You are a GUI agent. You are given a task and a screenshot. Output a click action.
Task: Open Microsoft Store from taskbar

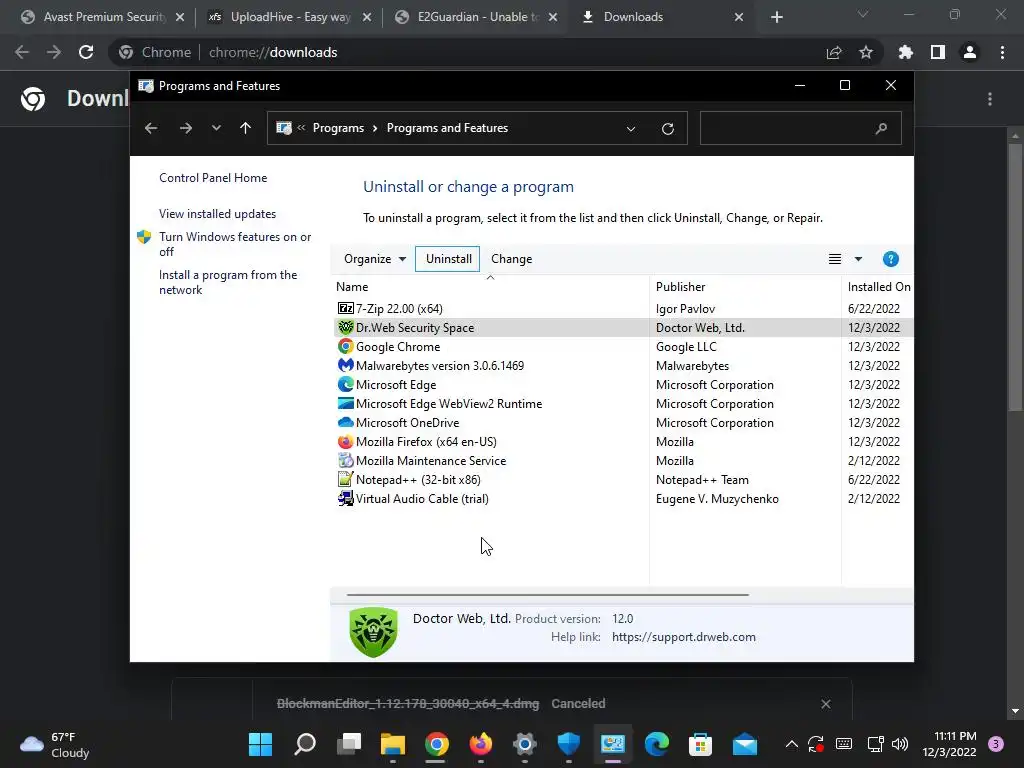pyautogui.click(x=700, y=744)
